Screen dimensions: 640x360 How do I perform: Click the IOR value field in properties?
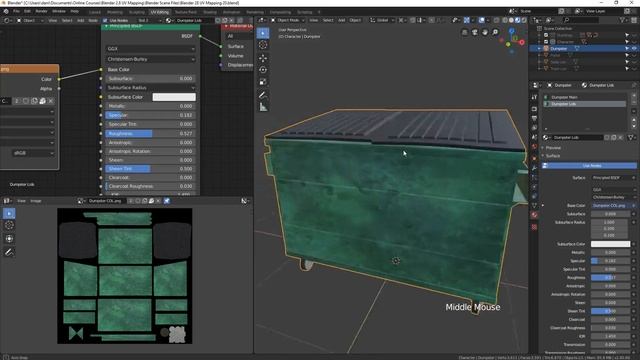610,336
